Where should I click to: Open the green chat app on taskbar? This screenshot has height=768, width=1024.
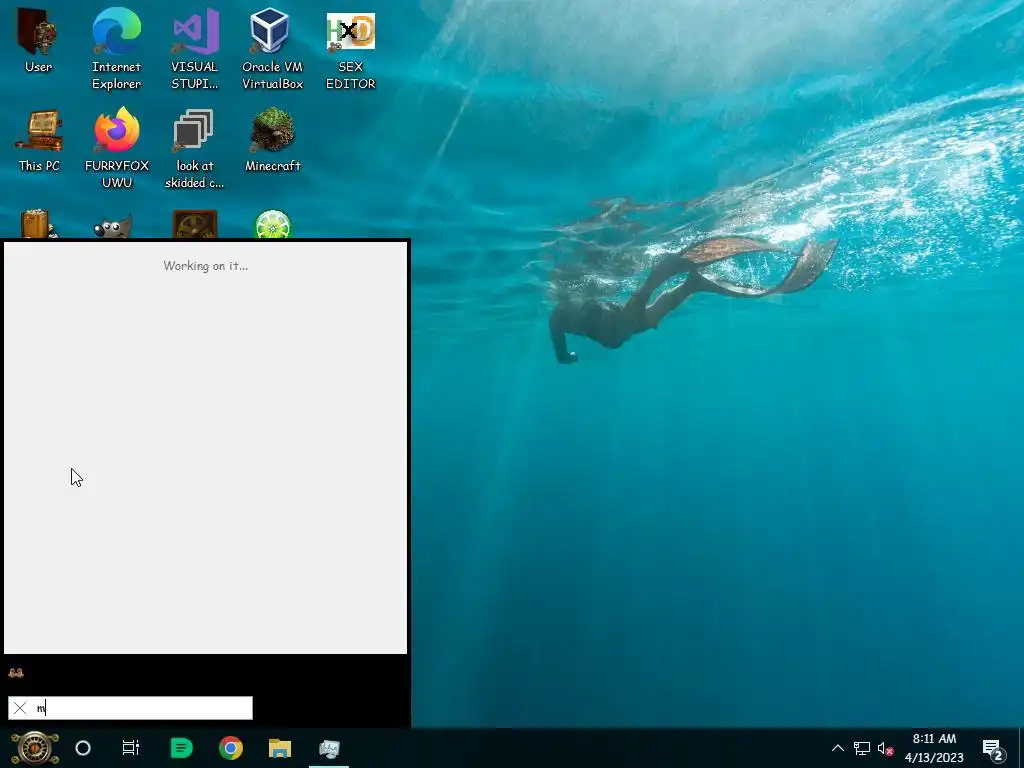182,748
